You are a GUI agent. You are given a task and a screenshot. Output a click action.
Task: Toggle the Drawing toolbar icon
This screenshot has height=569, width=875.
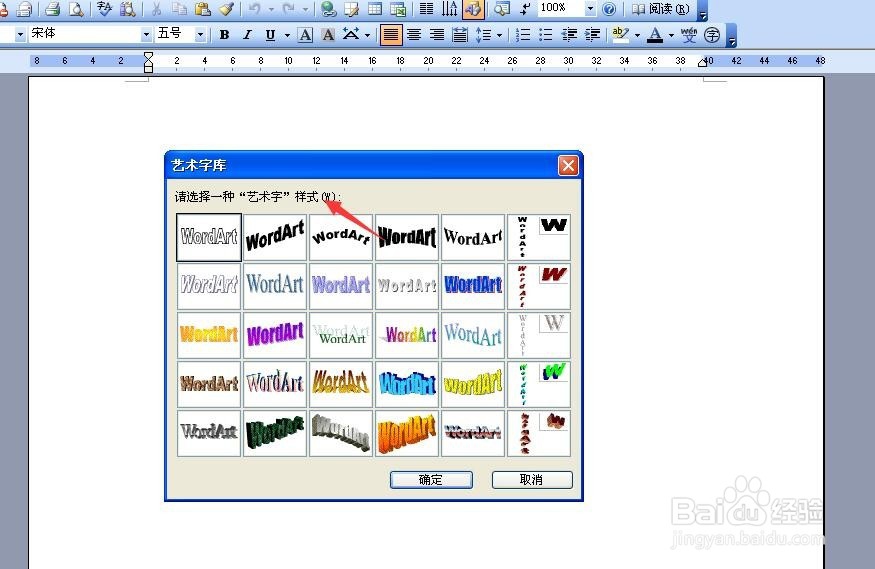coord(473,8)
